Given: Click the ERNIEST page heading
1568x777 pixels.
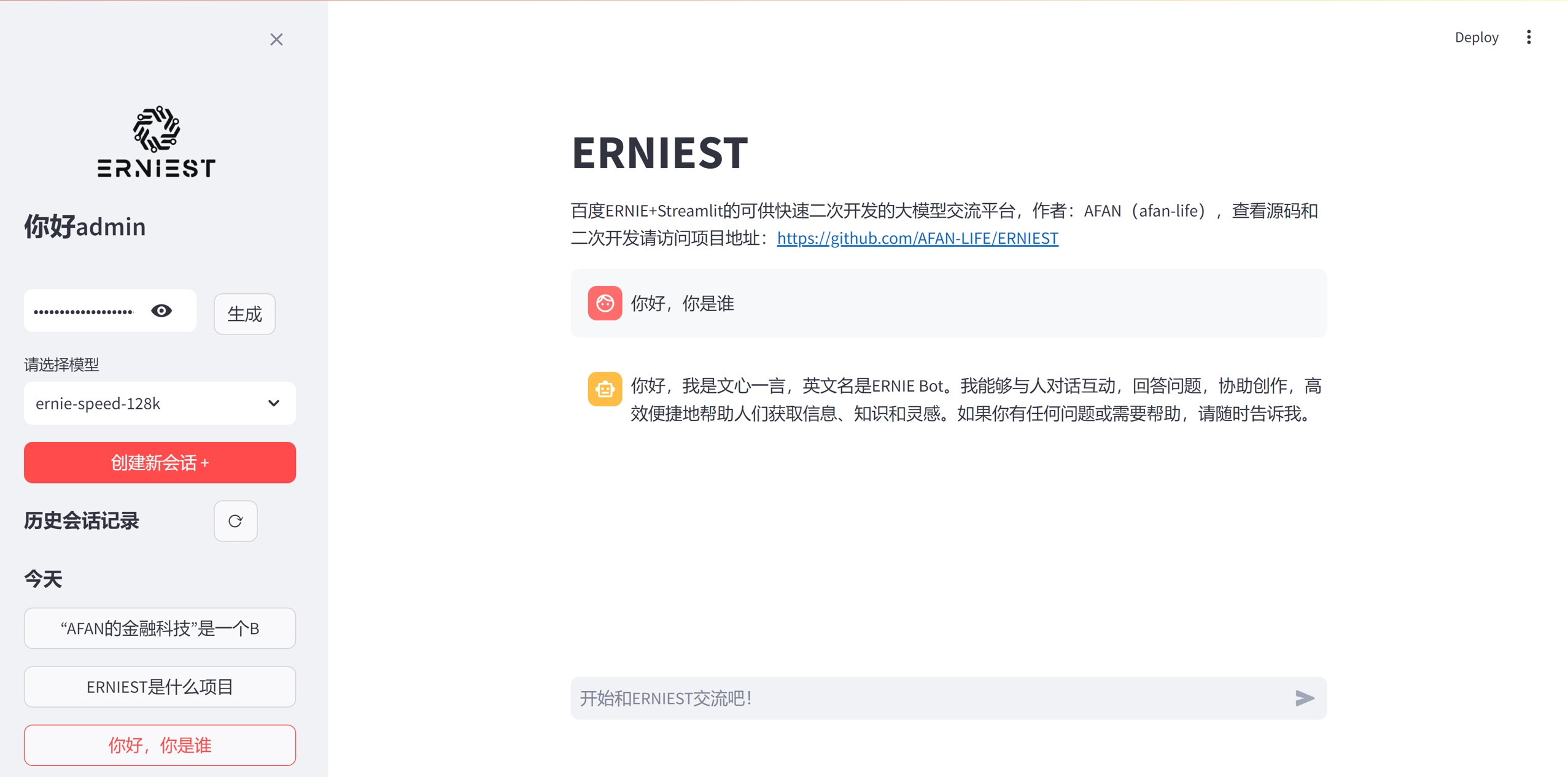Looking at the screenshot, I should pos(659,153).
